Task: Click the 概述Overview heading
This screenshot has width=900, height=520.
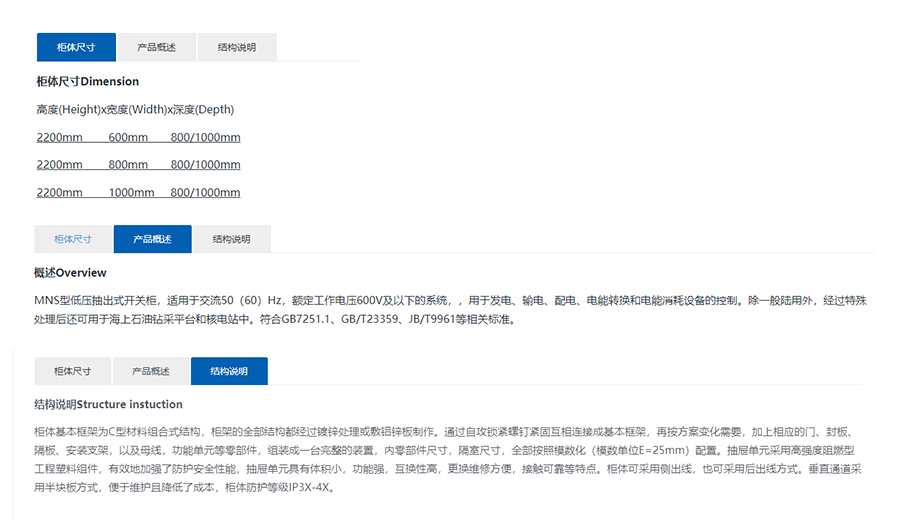Action: point(70,273)
